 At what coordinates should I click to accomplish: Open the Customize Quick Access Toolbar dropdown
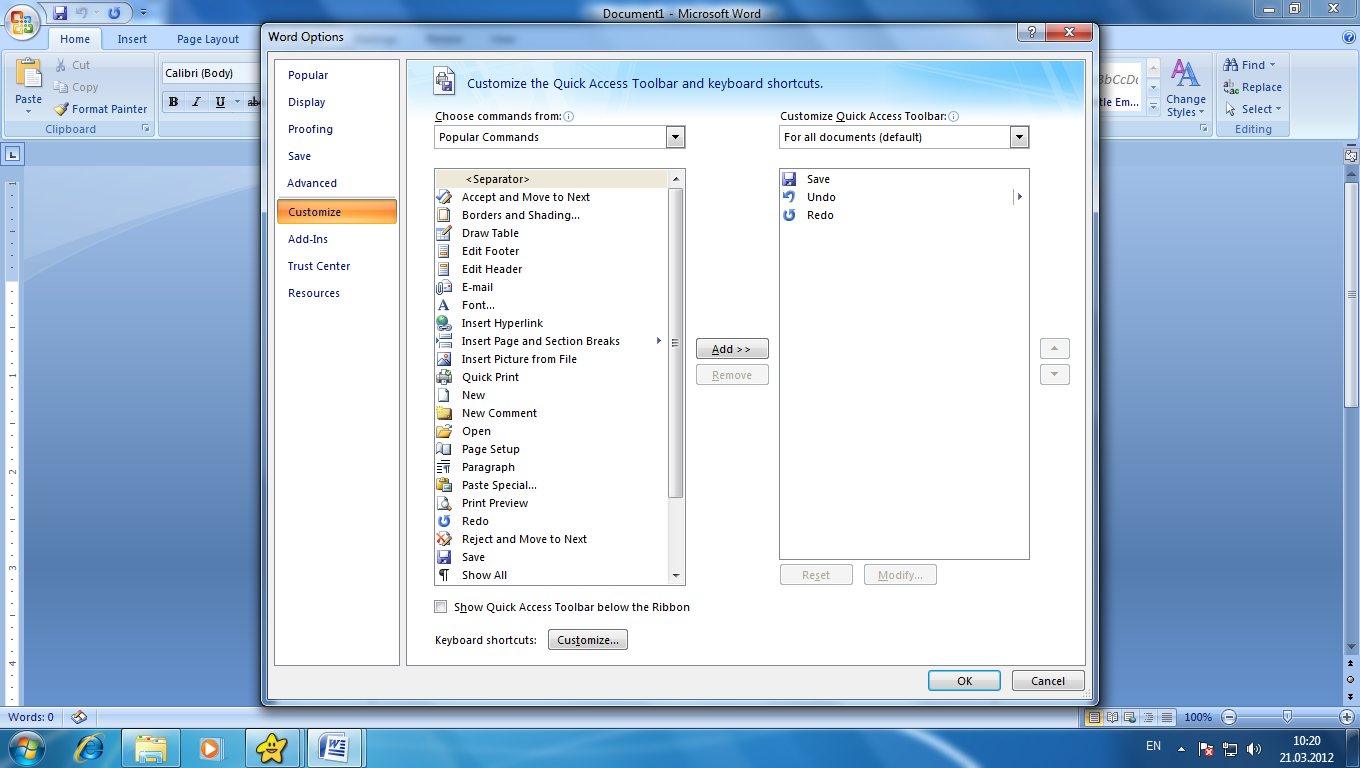(x=1019, y=137)
